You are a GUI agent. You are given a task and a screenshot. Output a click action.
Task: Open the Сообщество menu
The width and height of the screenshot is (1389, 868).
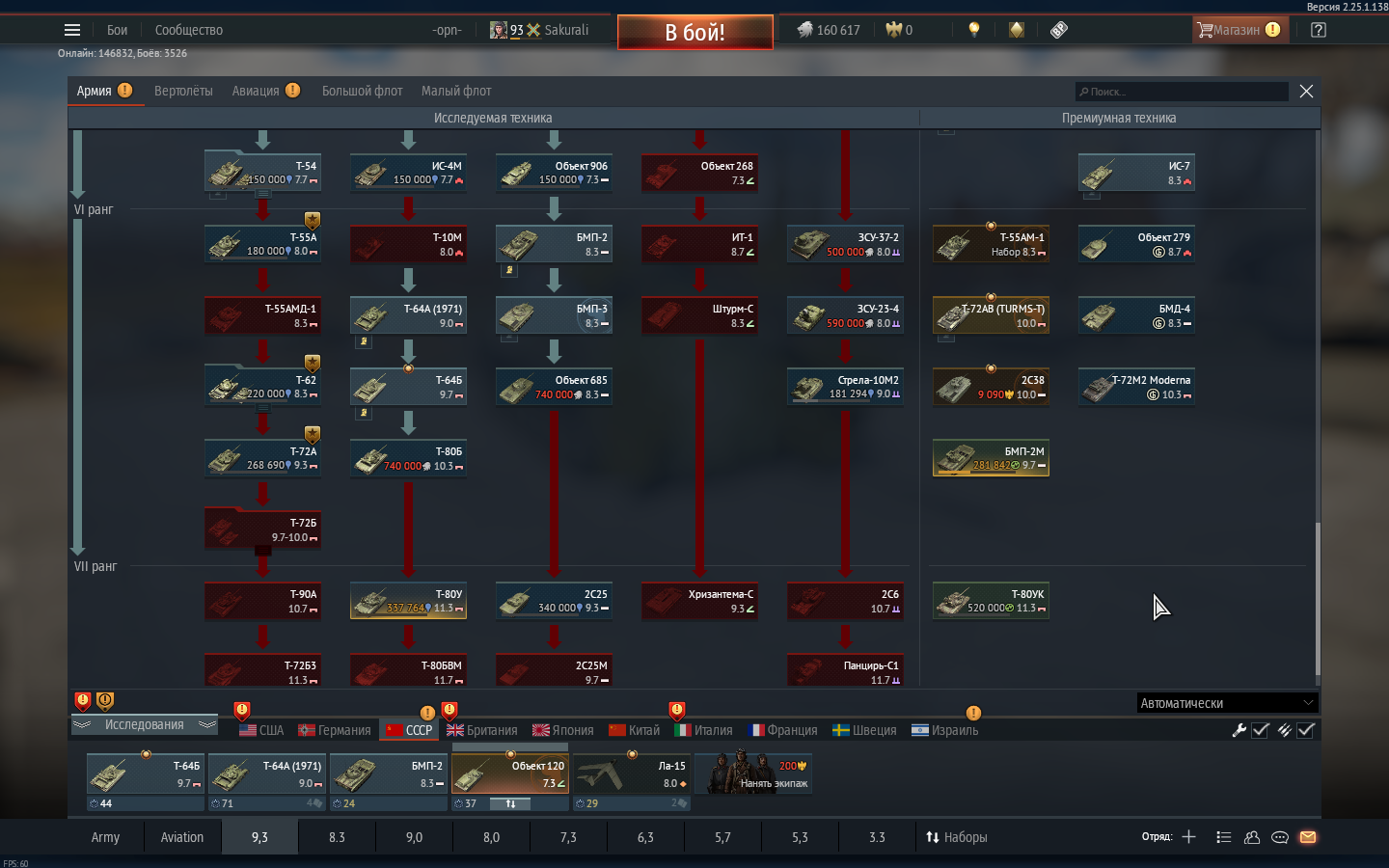click(x=189, y=30)
